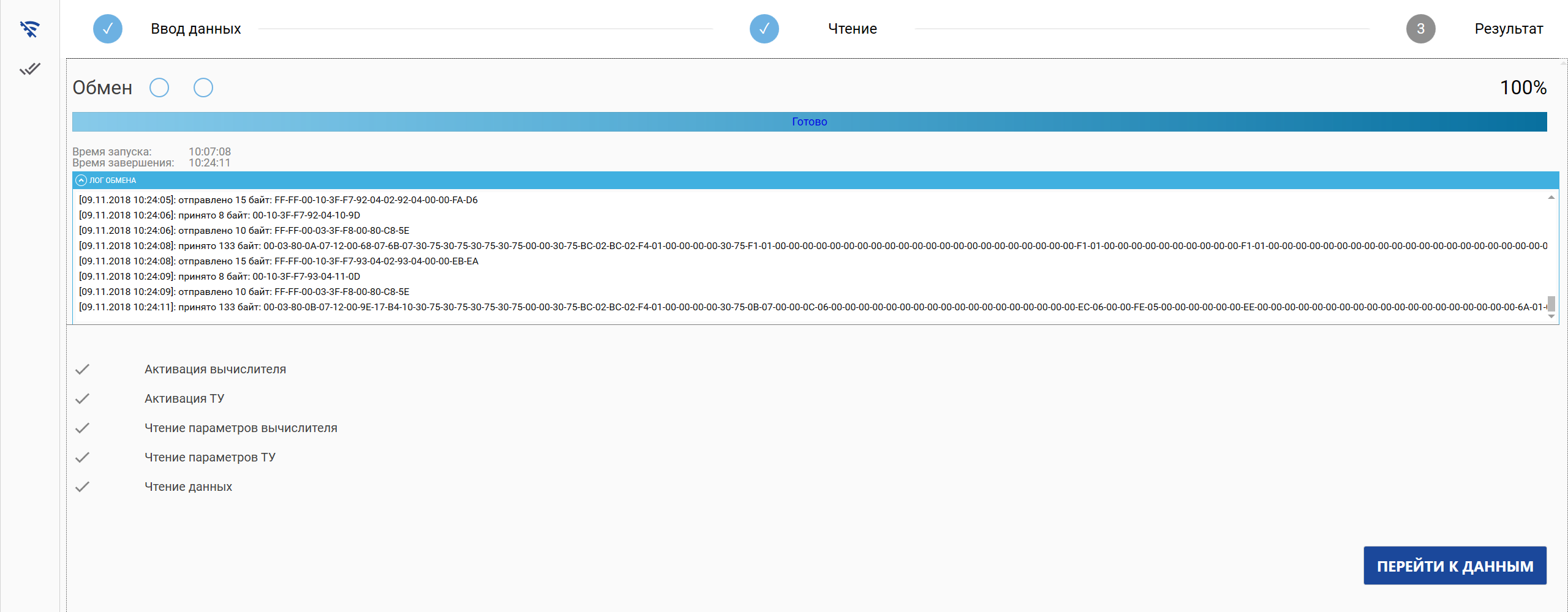Click log line ending 00-10-3F-F7-93-04-11-0D

(219, 276)
